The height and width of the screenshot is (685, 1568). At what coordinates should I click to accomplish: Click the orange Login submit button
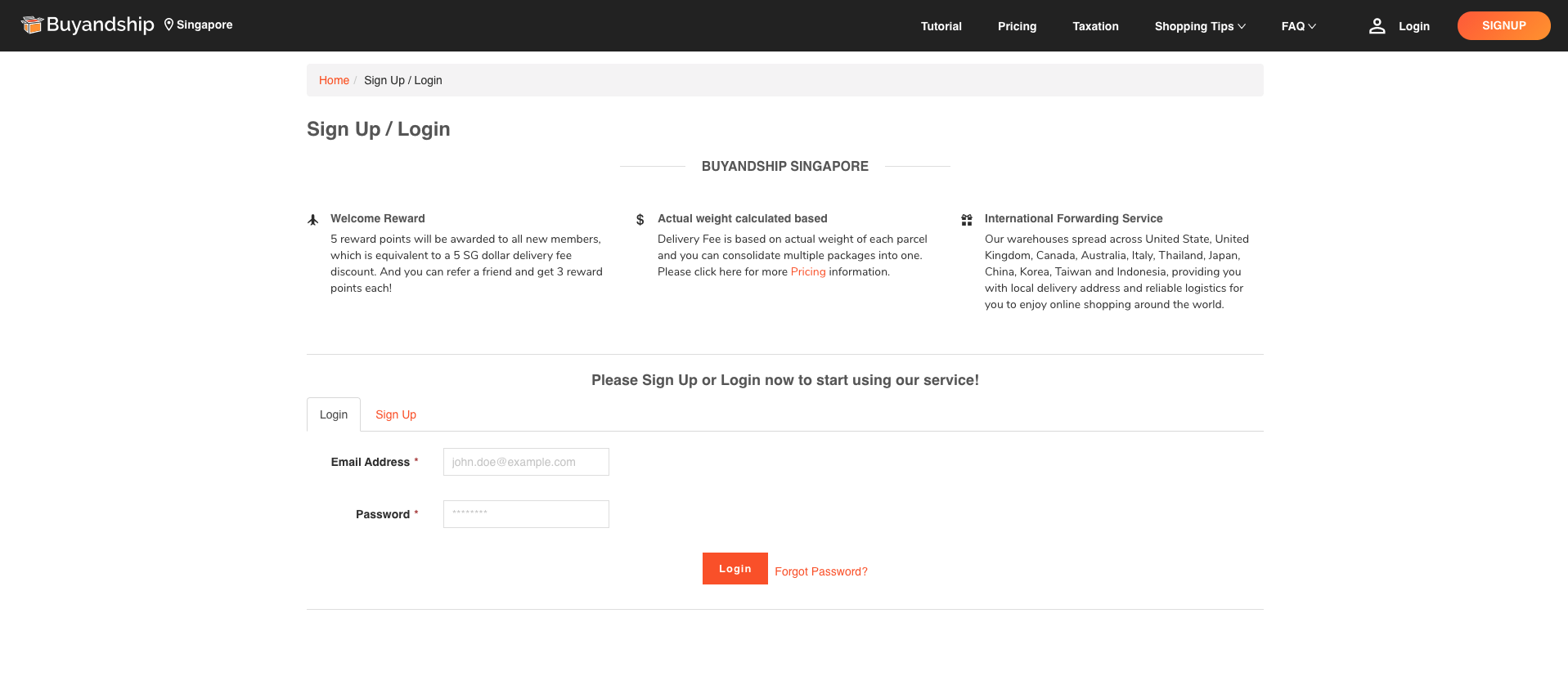click(735, 568)
